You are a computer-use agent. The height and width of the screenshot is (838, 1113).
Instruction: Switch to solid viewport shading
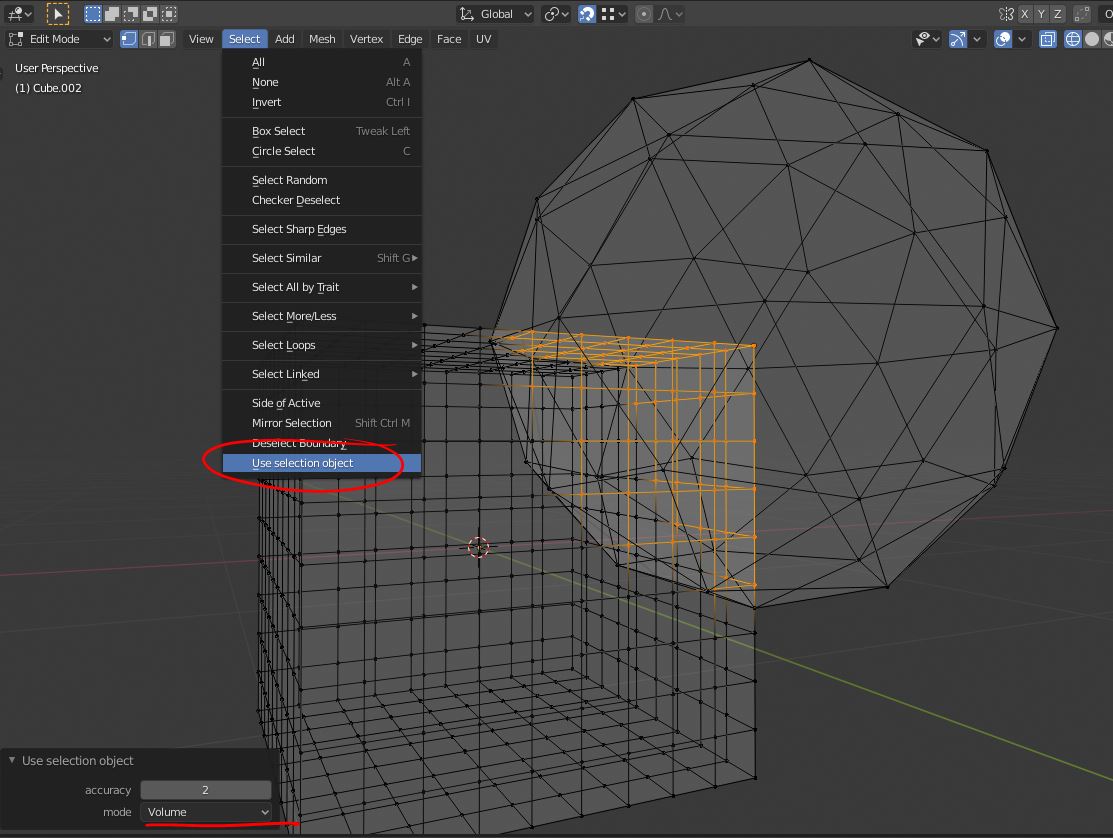(1092, 39)
